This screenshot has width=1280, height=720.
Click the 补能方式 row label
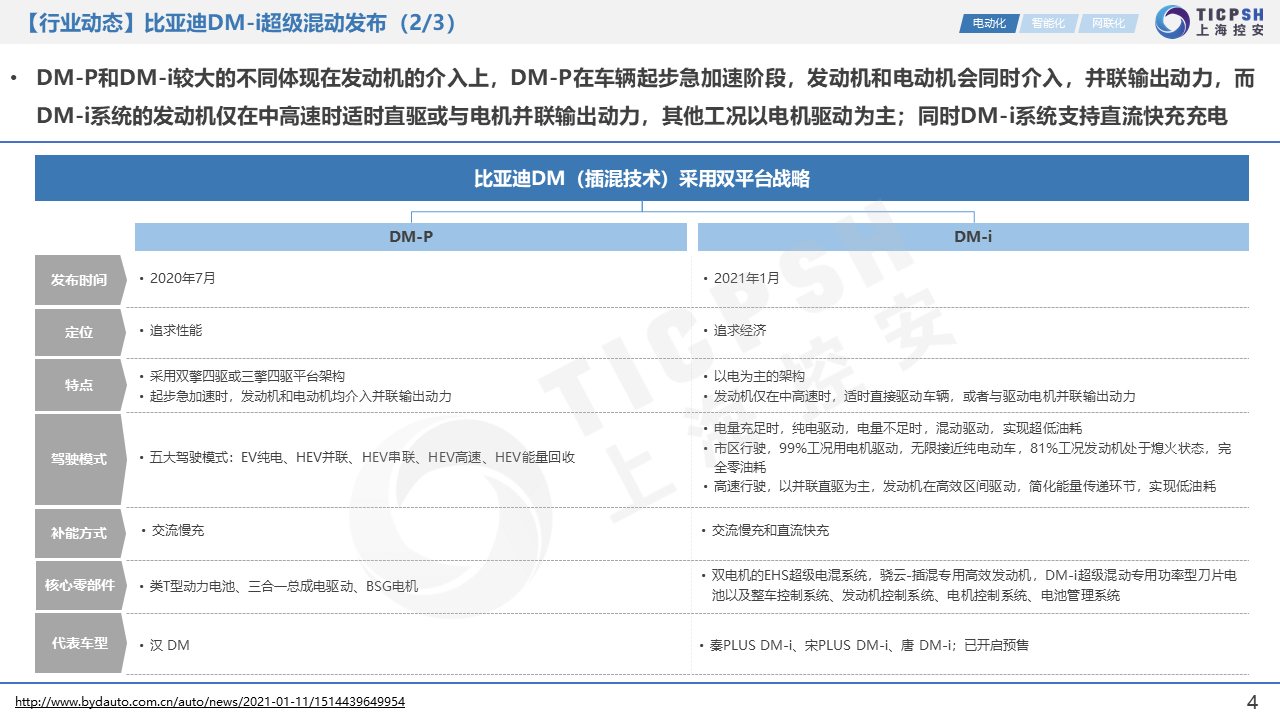click(79, 533)
